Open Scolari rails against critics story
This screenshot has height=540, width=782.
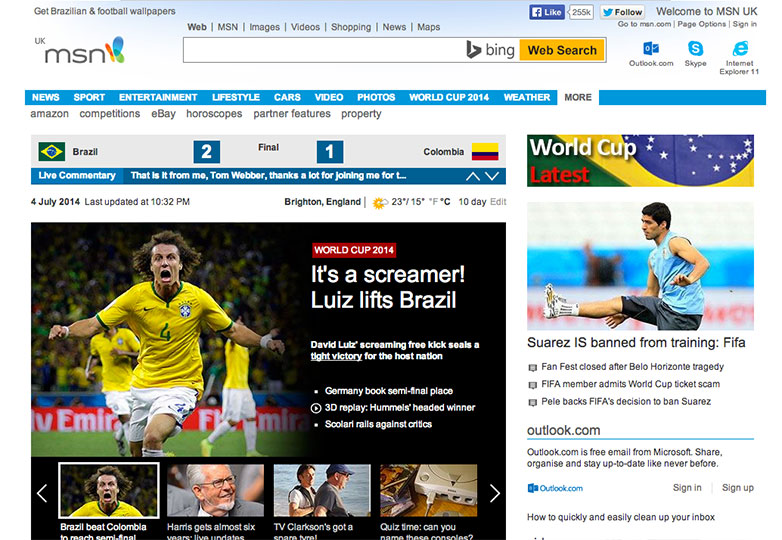(x=379, y=424)
